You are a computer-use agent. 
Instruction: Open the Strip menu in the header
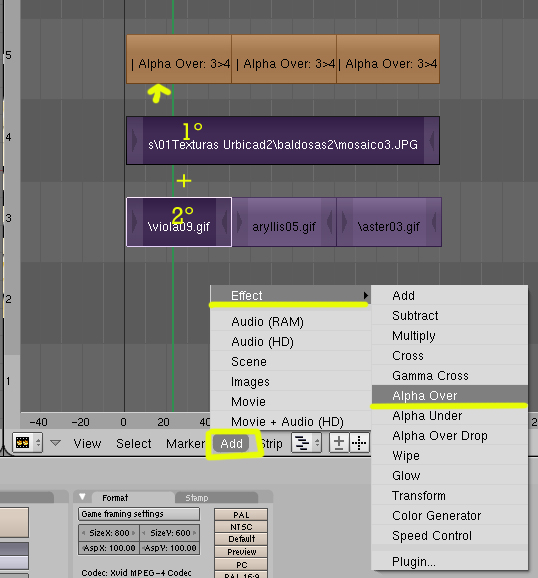click(272, 443)
